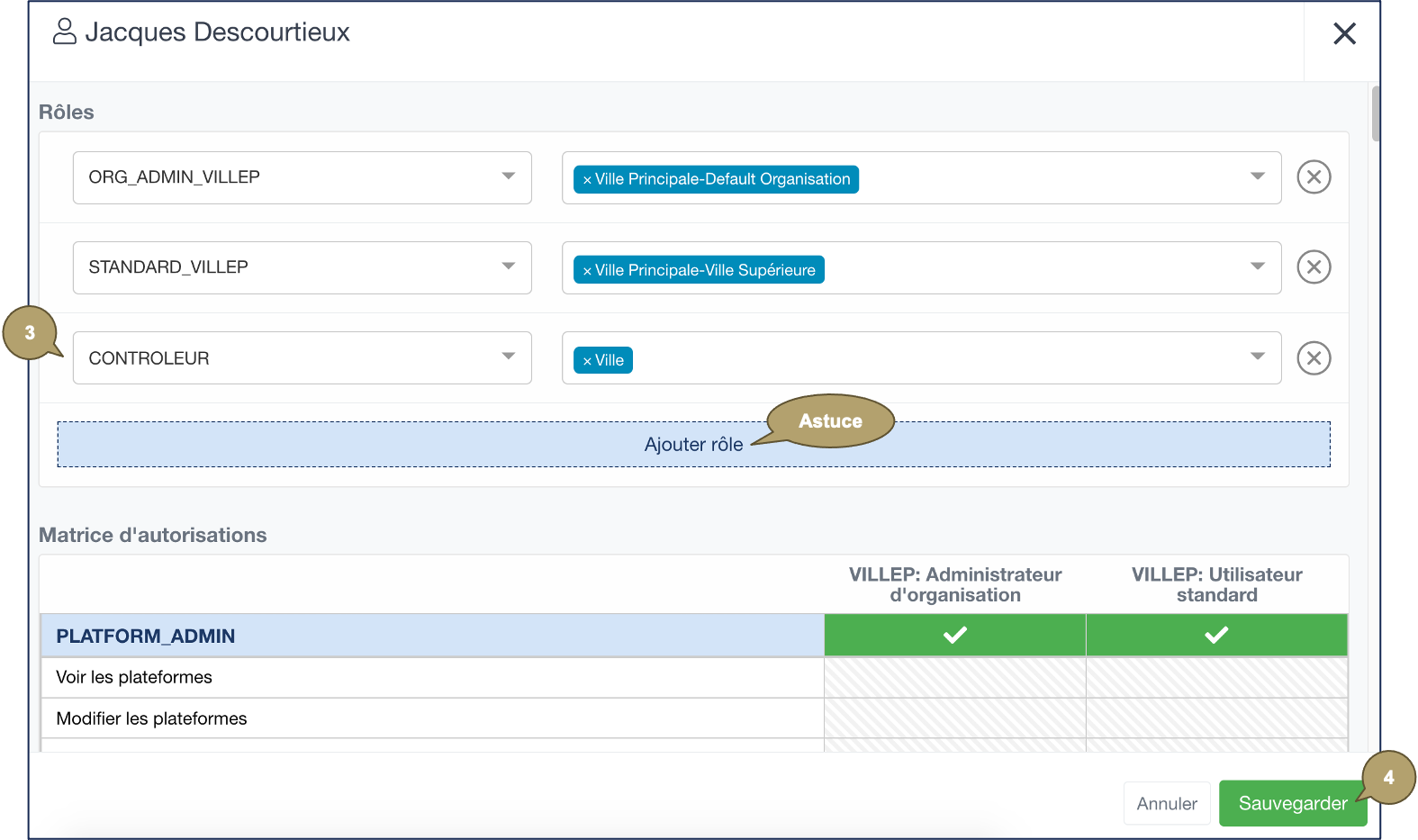Open the STANDARD_VILLEP role dropdown
The height and width of the screenshot is (840, 1418).
pyautogui.click(x=302, y=267)
